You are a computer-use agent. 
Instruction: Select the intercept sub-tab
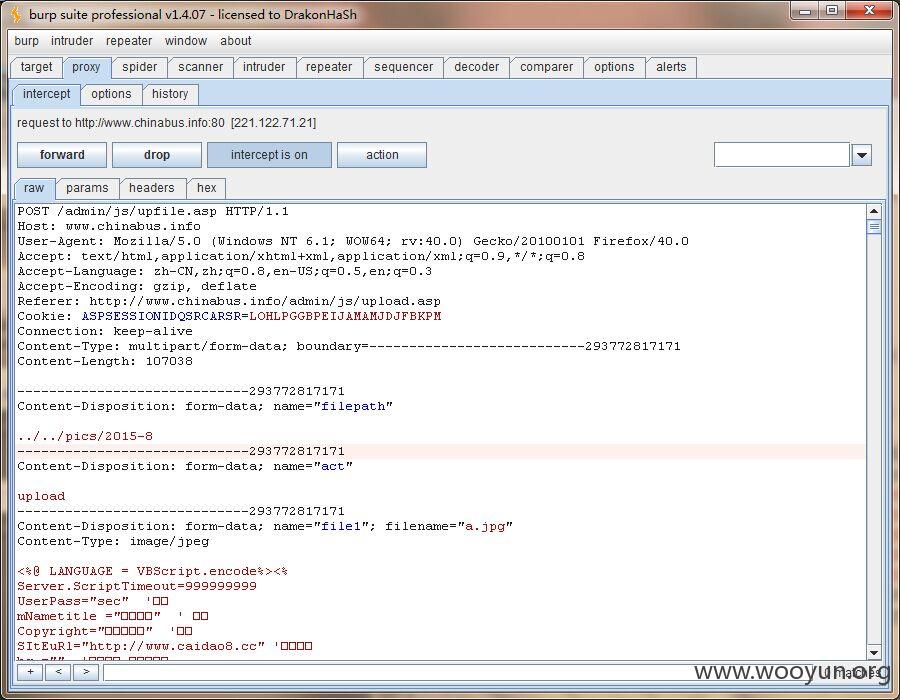(x=46, y=94)
